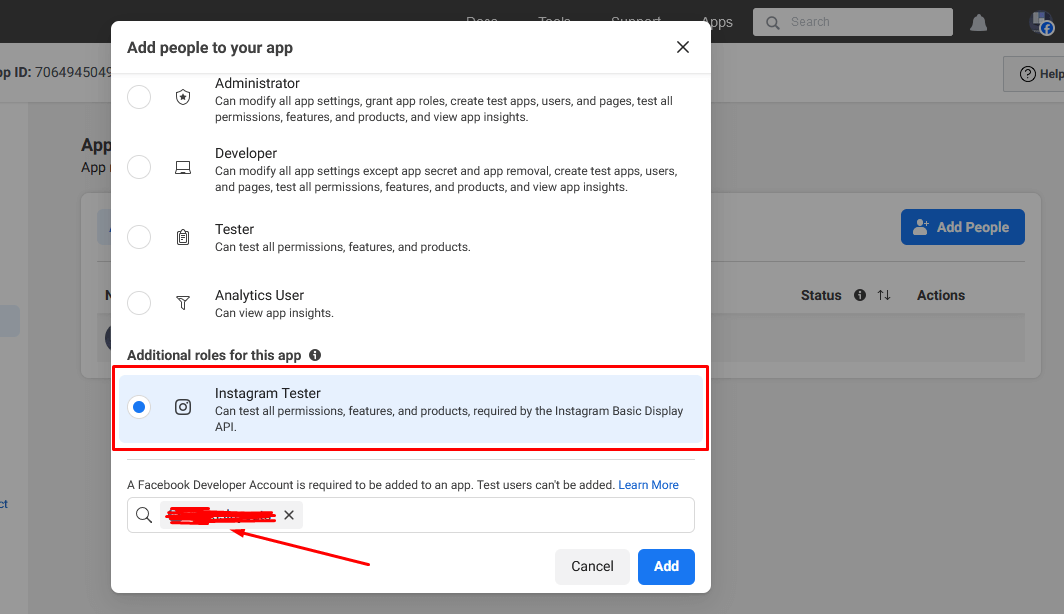Open notifications bell in top bar

click(978, 22)
